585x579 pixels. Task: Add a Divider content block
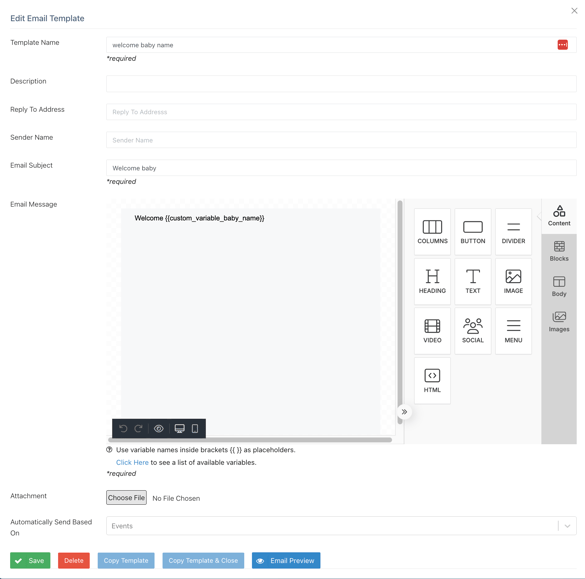(513, 232)
